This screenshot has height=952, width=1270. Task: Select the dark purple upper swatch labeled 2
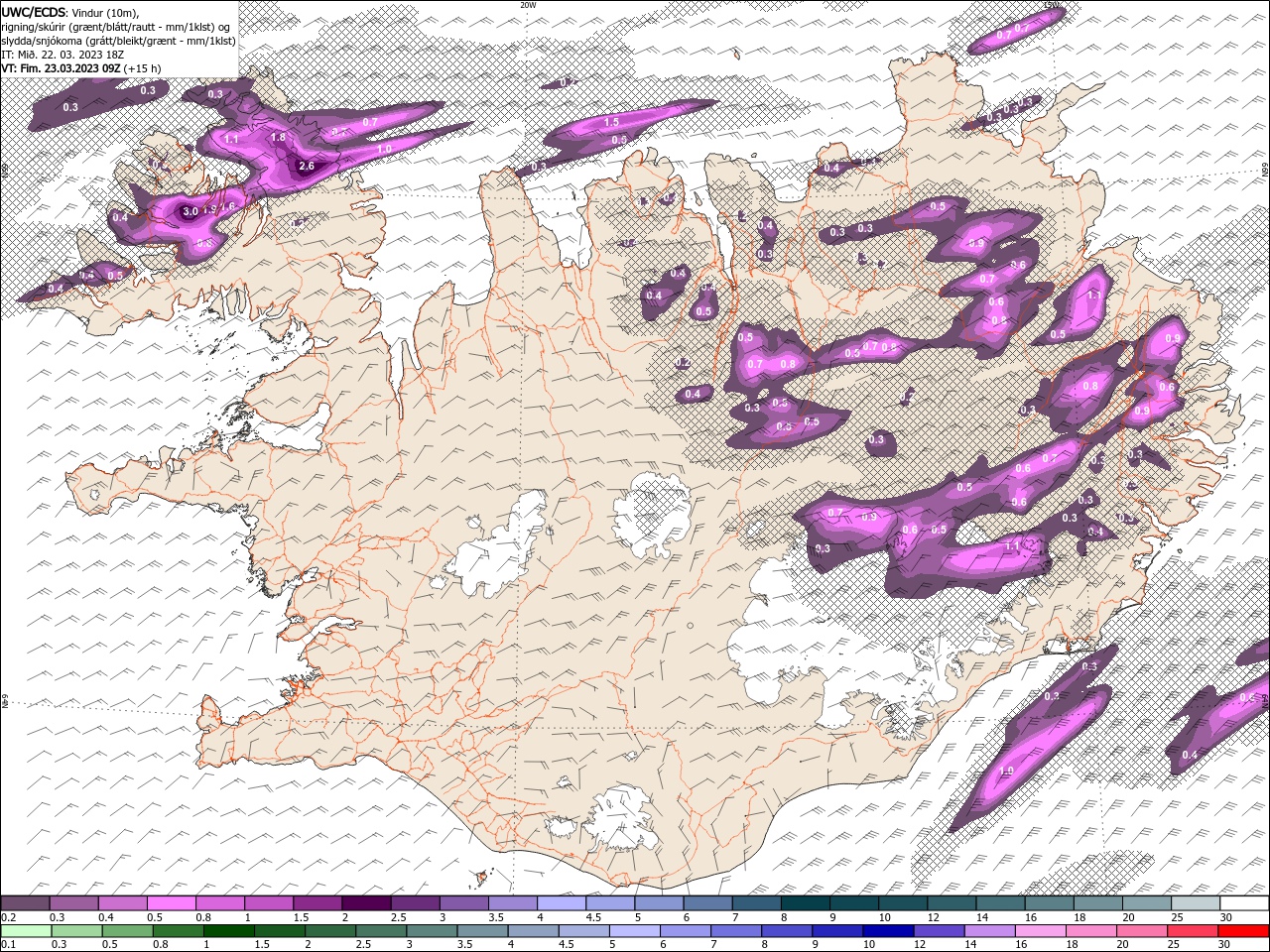366,903
